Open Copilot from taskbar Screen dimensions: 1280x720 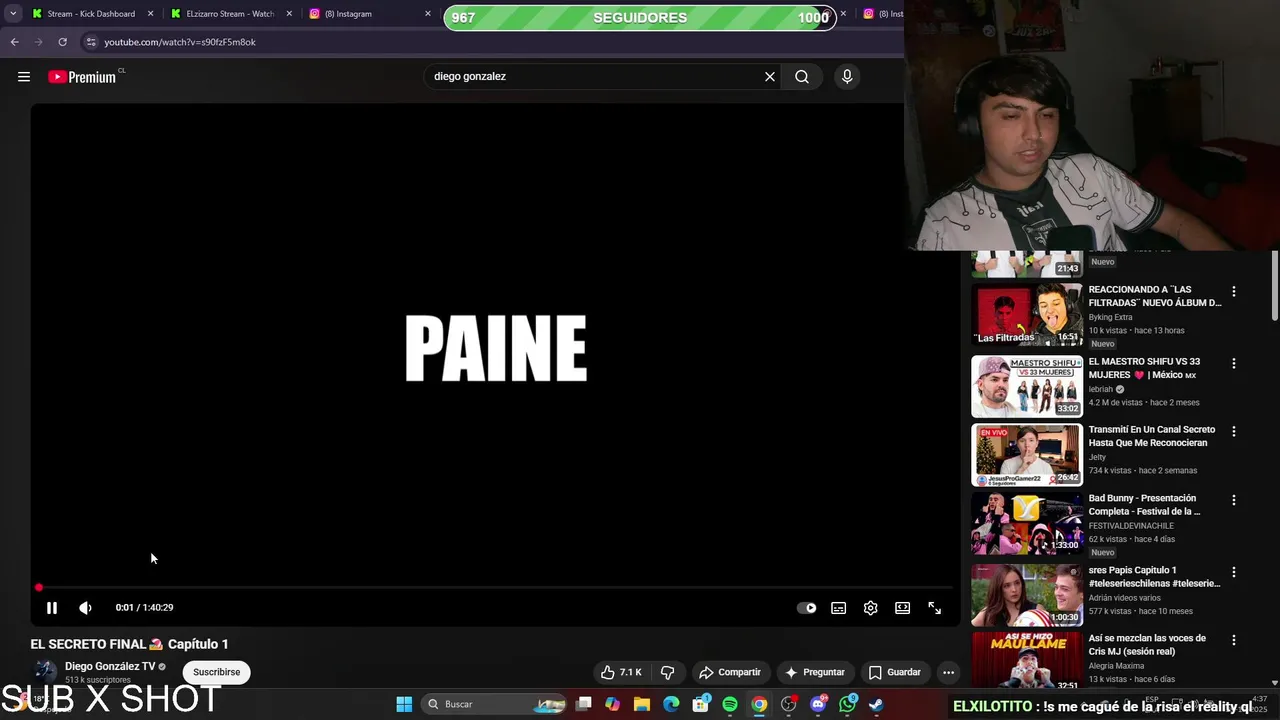pos(612,704)
